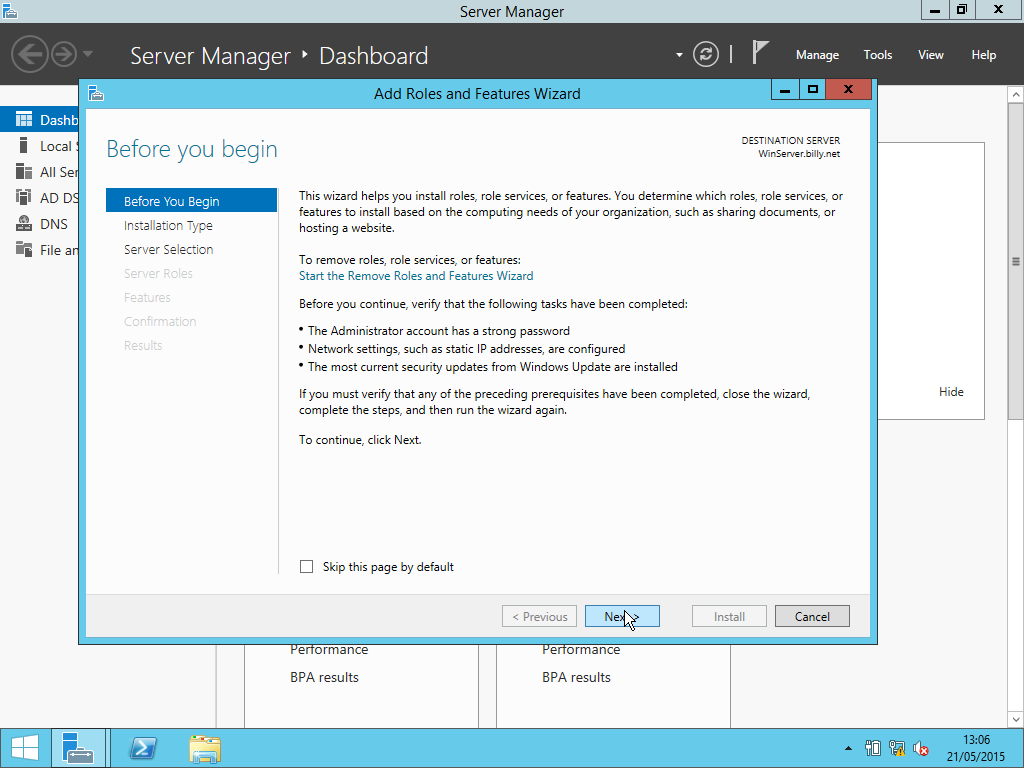
Task: Select the DNS icon in the sidebar
Action: point(24,223)
